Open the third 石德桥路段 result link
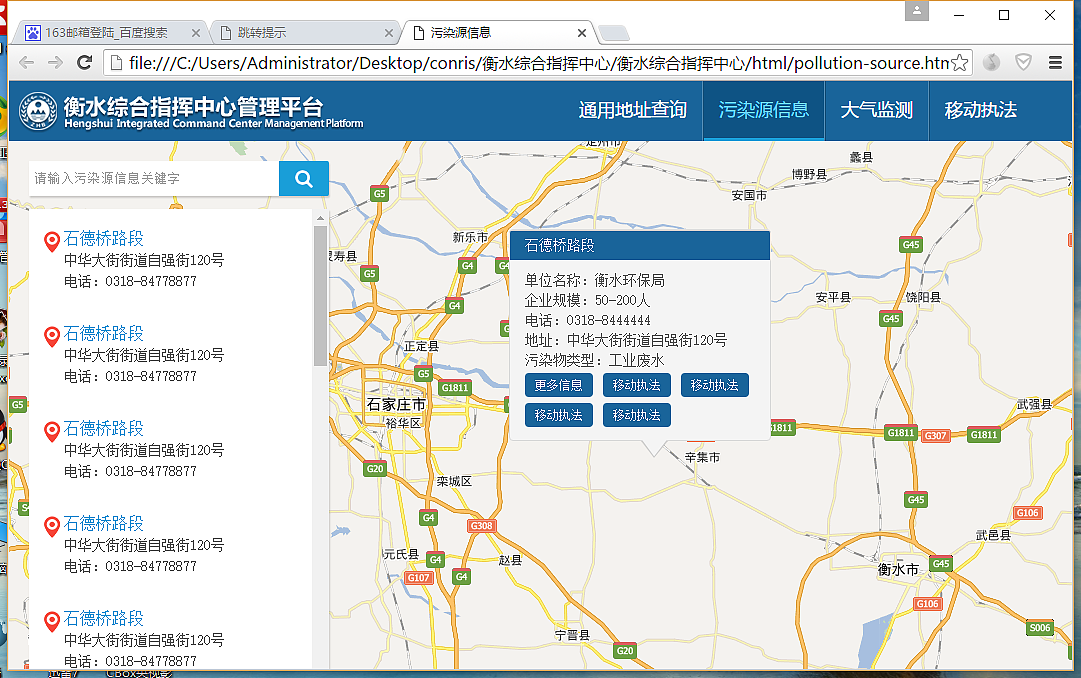 click(103, 429)
